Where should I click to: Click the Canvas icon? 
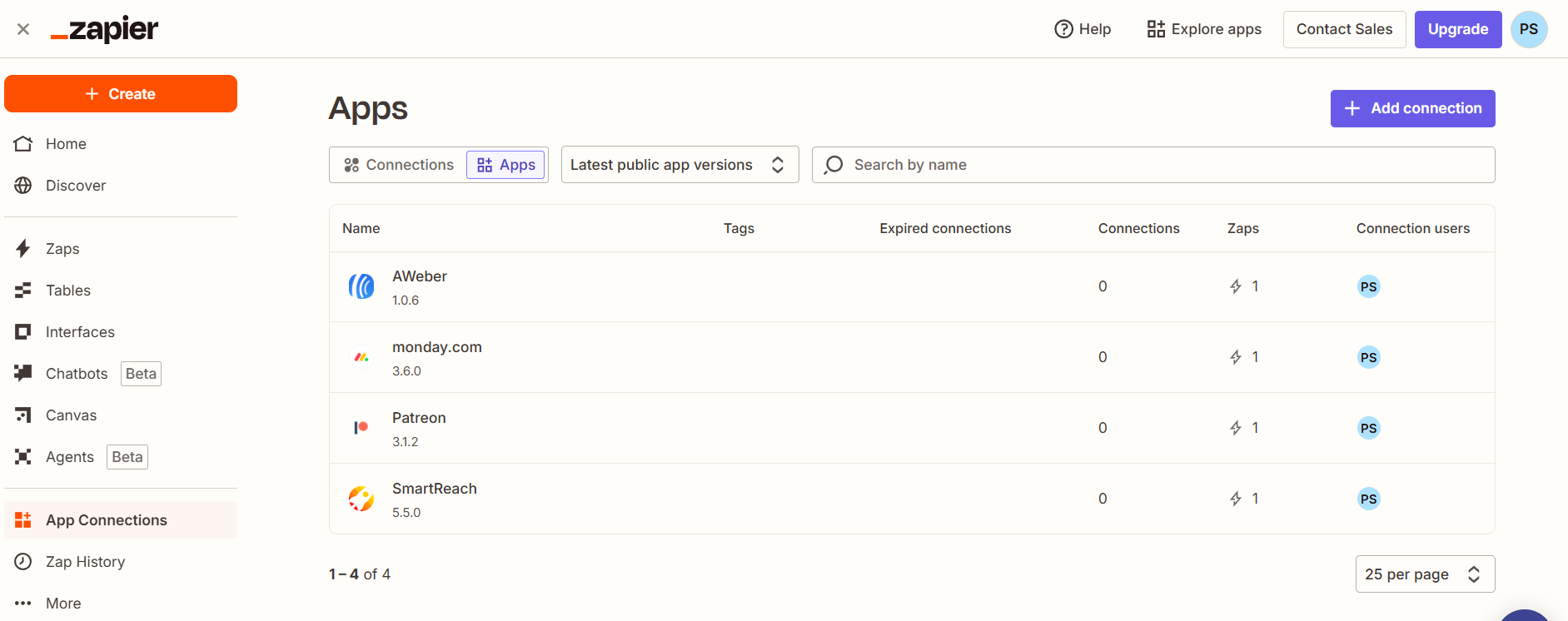point(23,415)
